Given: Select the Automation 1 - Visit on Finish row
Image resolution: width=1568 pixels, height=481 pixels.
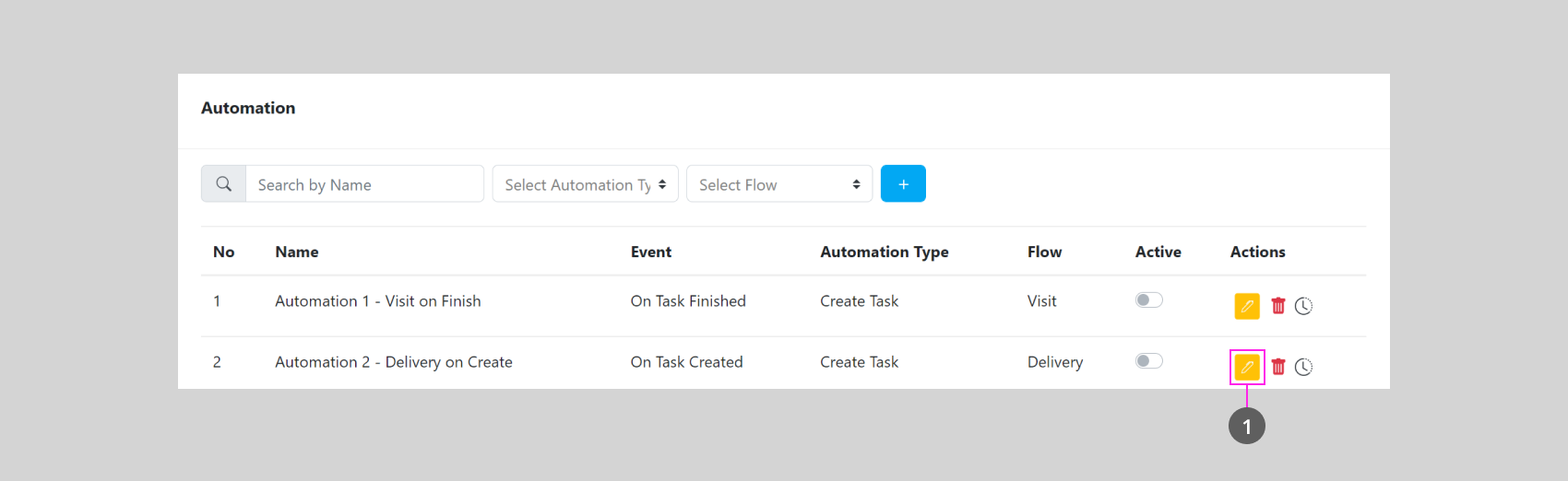Looking at the screenshot, I should pos(377,301).
